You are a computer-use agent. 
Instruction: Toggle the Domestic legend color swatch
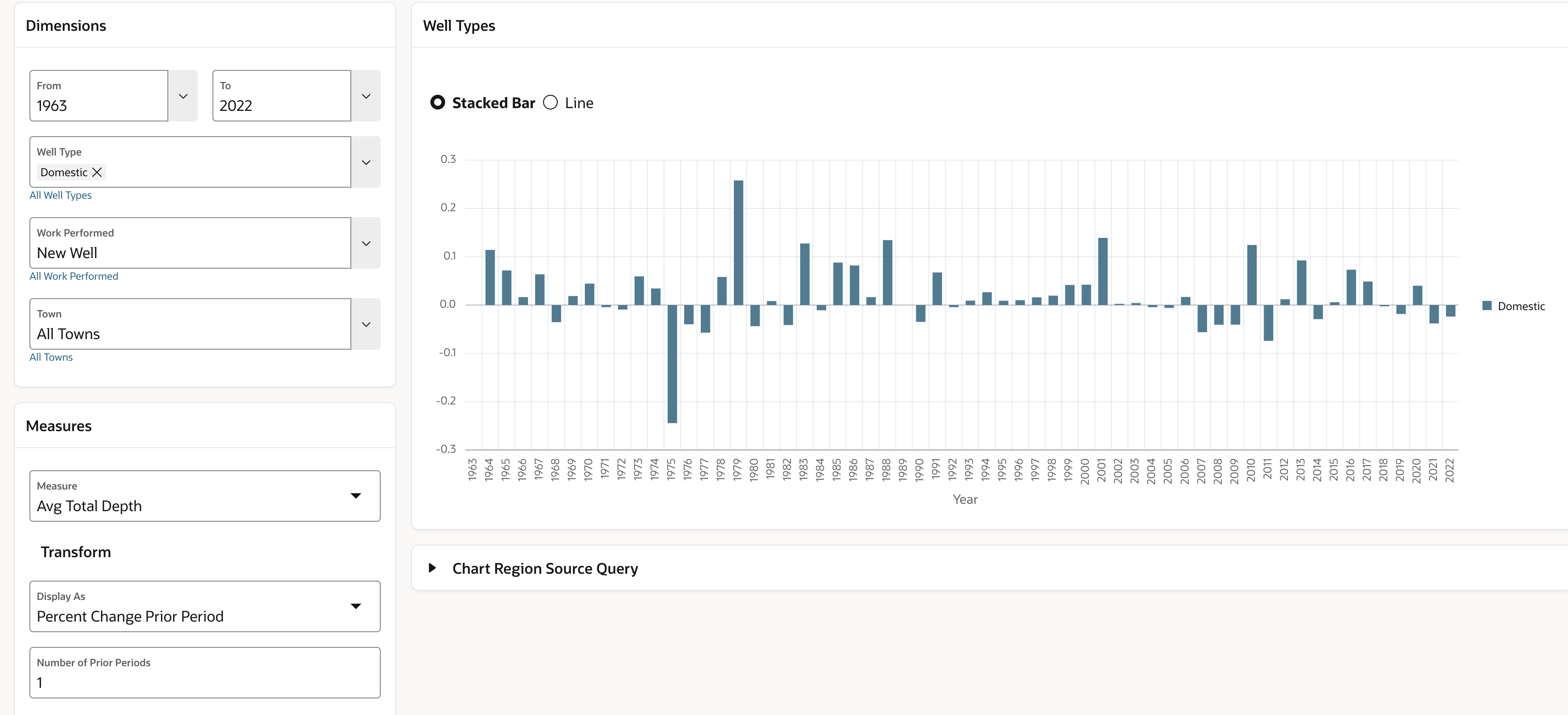[x=1487, y=306]
